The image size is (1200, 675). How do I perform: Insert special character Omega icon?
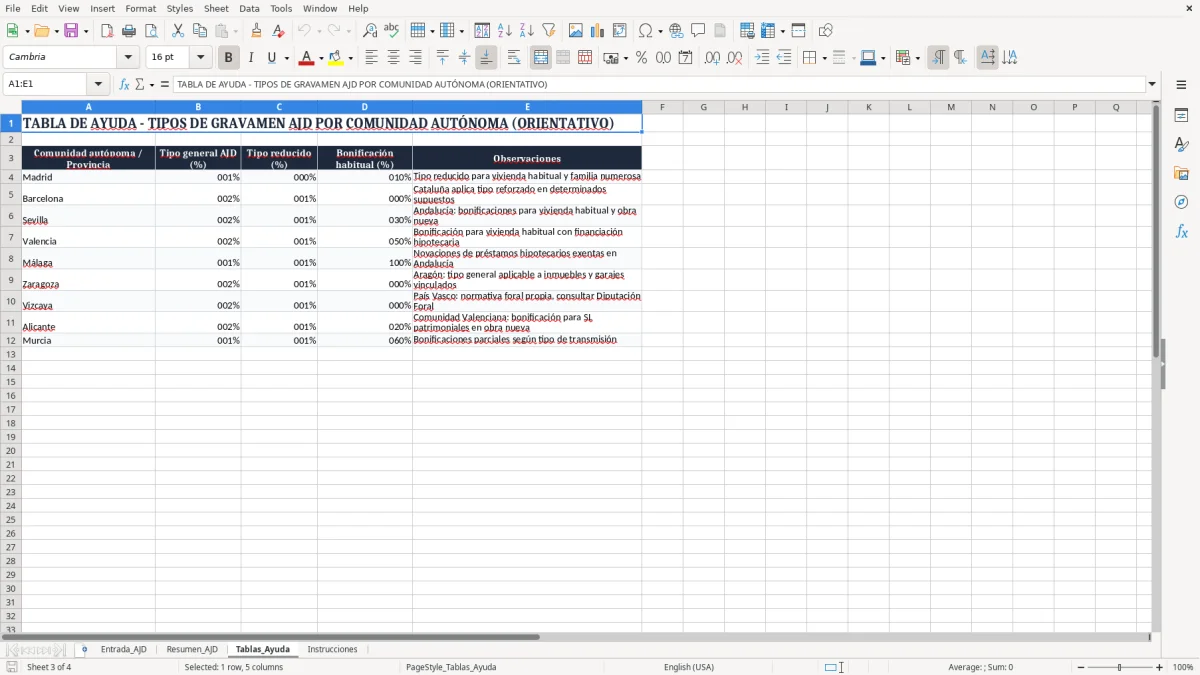pos(646,31)
